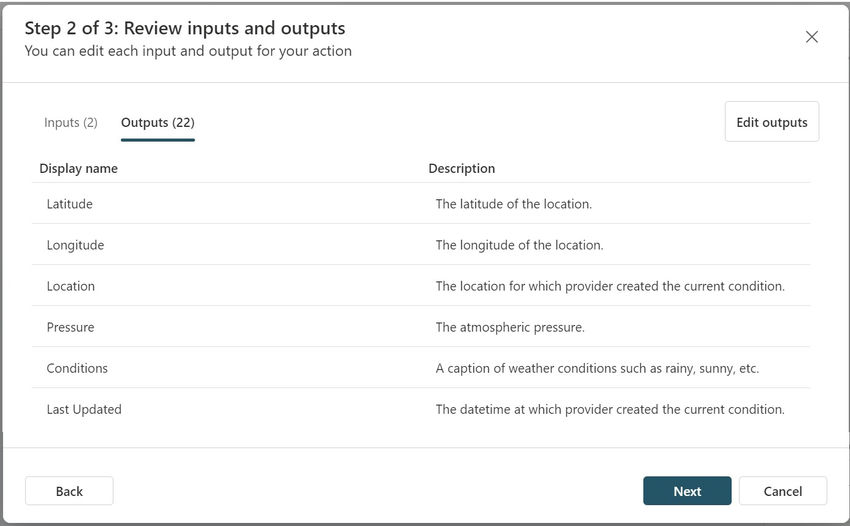Click the Longitude description text
Screen dimensions: 850x526
pos(519,245)
